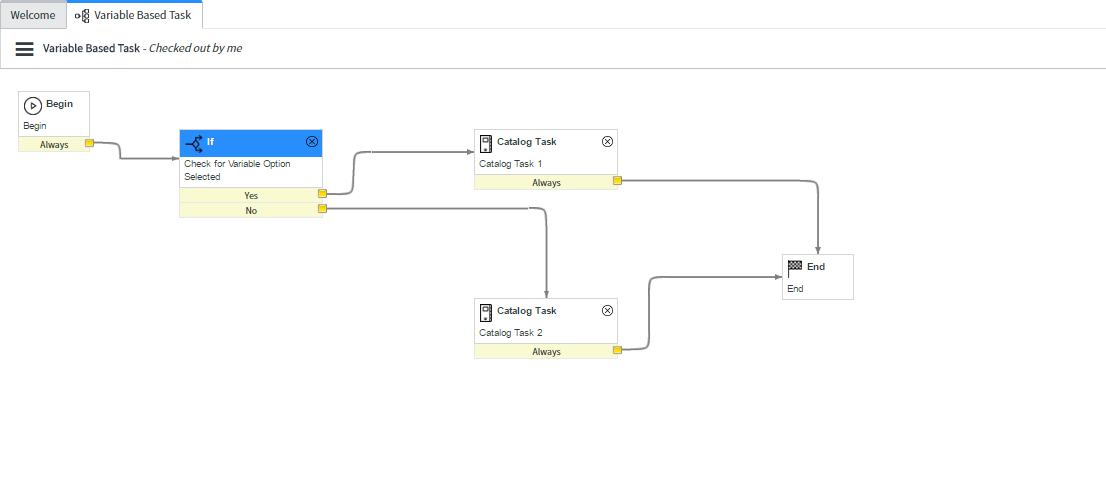1106x480 pixels.
Task: Click the Begin activity play icon
Action: coord(33,105)
